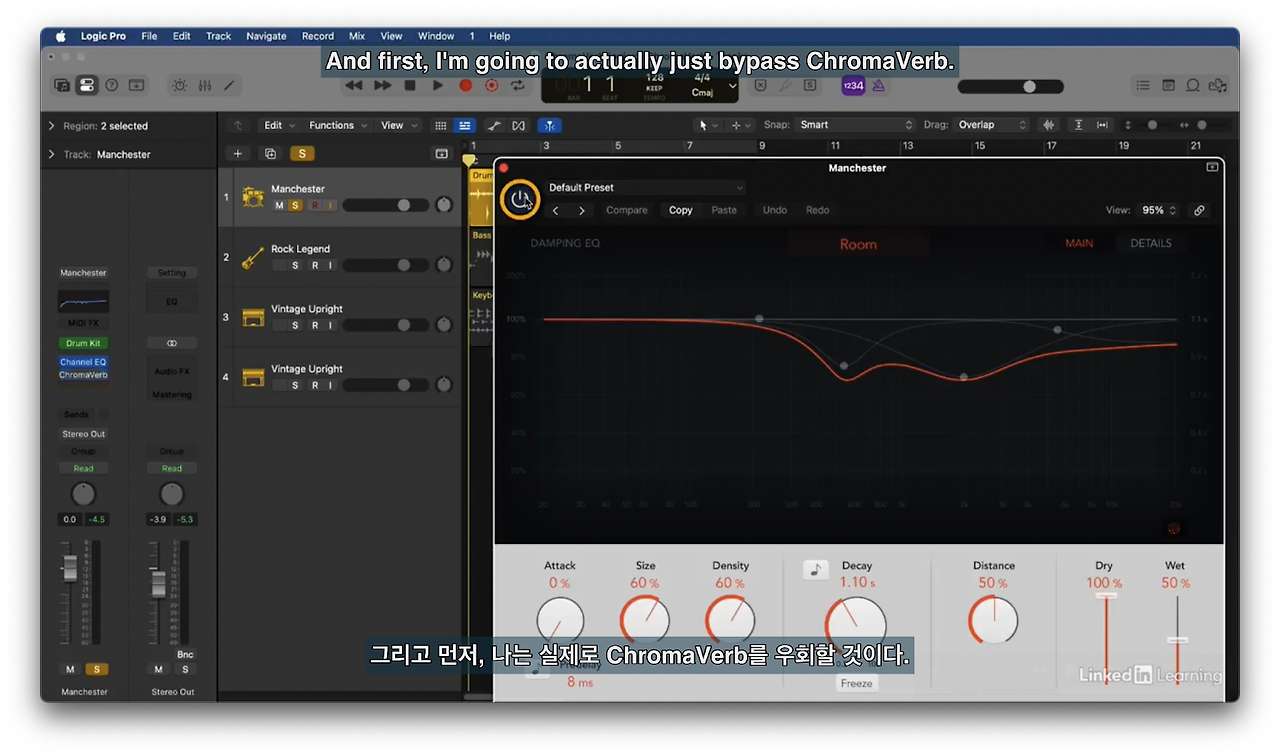Open the Mix menu
Image resolution: width=1280 pixels, height=756 pixels.
click(x=357, y=36)
